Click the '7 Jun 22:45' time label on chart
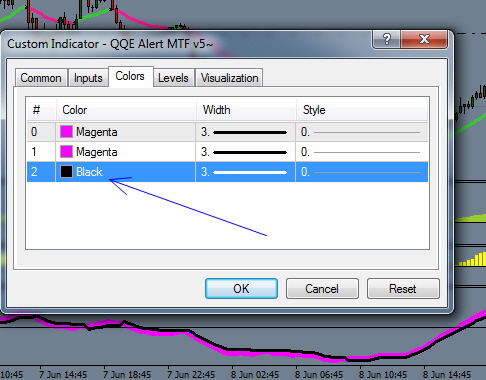The height and width of the screenshot is (380, 486). pyautogui.click(x=191, y=375)
